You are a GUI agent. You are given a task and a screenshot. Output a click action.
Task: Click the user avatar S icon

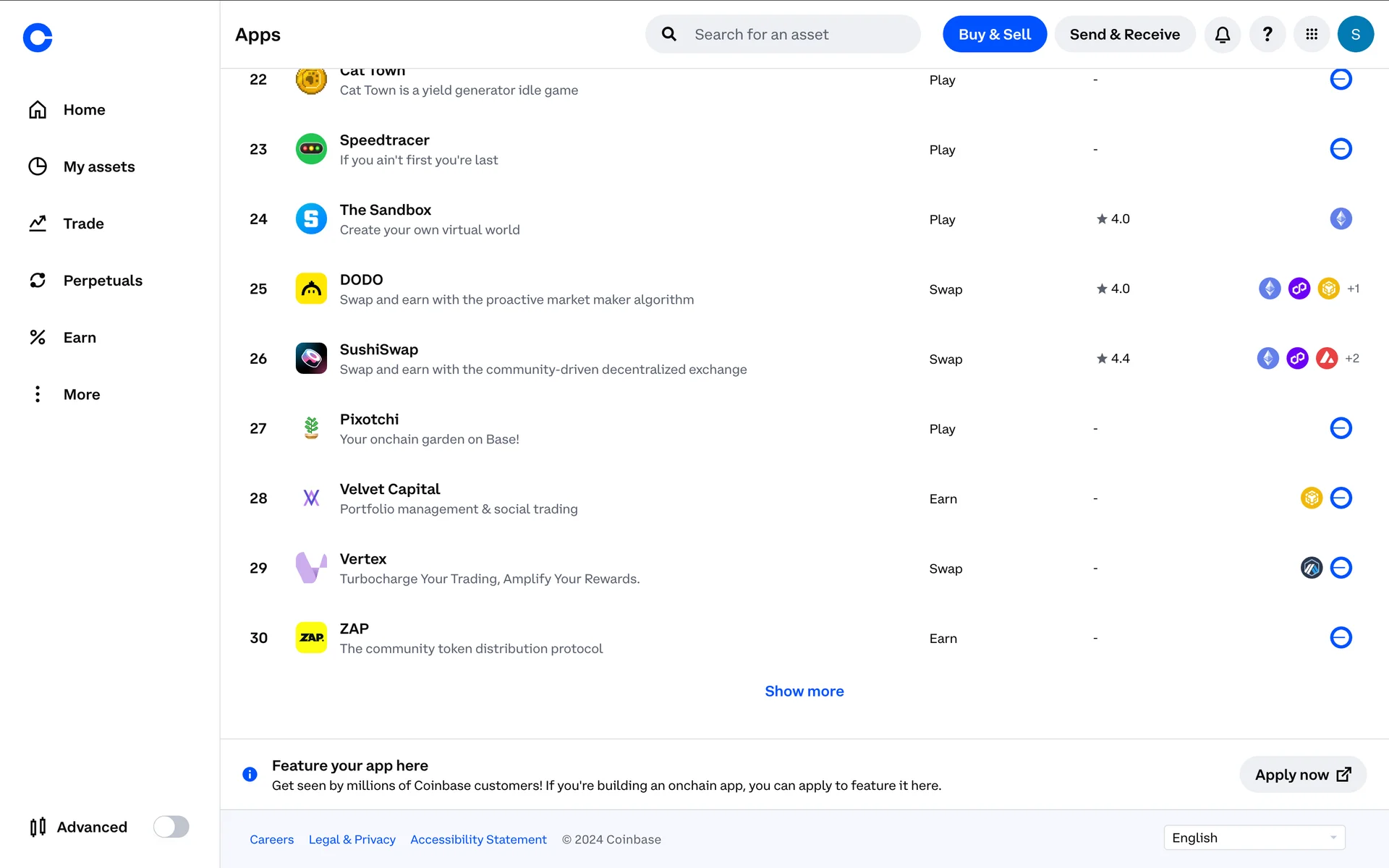tap(1355, 34)
